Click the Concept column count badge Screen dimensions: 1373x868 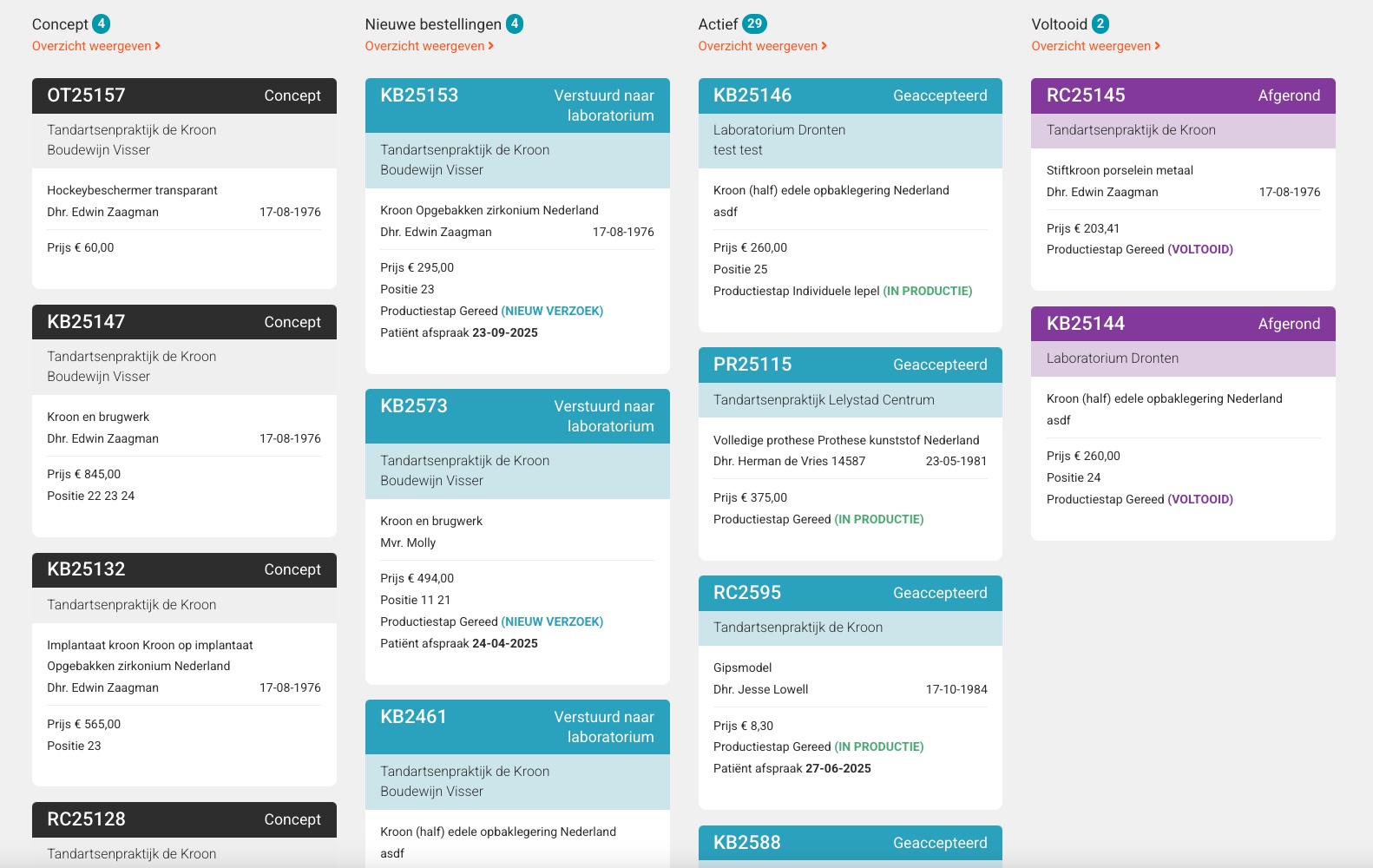coord(102,24)
